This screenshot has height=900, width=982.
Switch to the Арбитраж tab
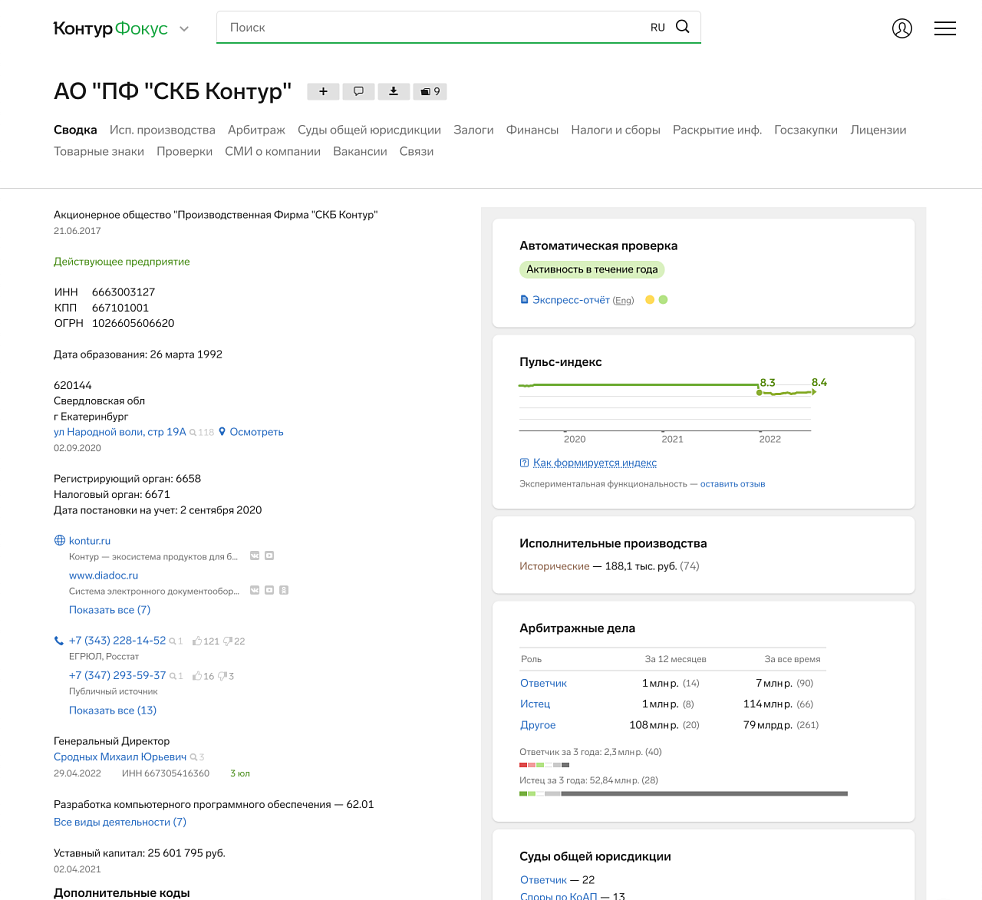(x=256, y=130)
